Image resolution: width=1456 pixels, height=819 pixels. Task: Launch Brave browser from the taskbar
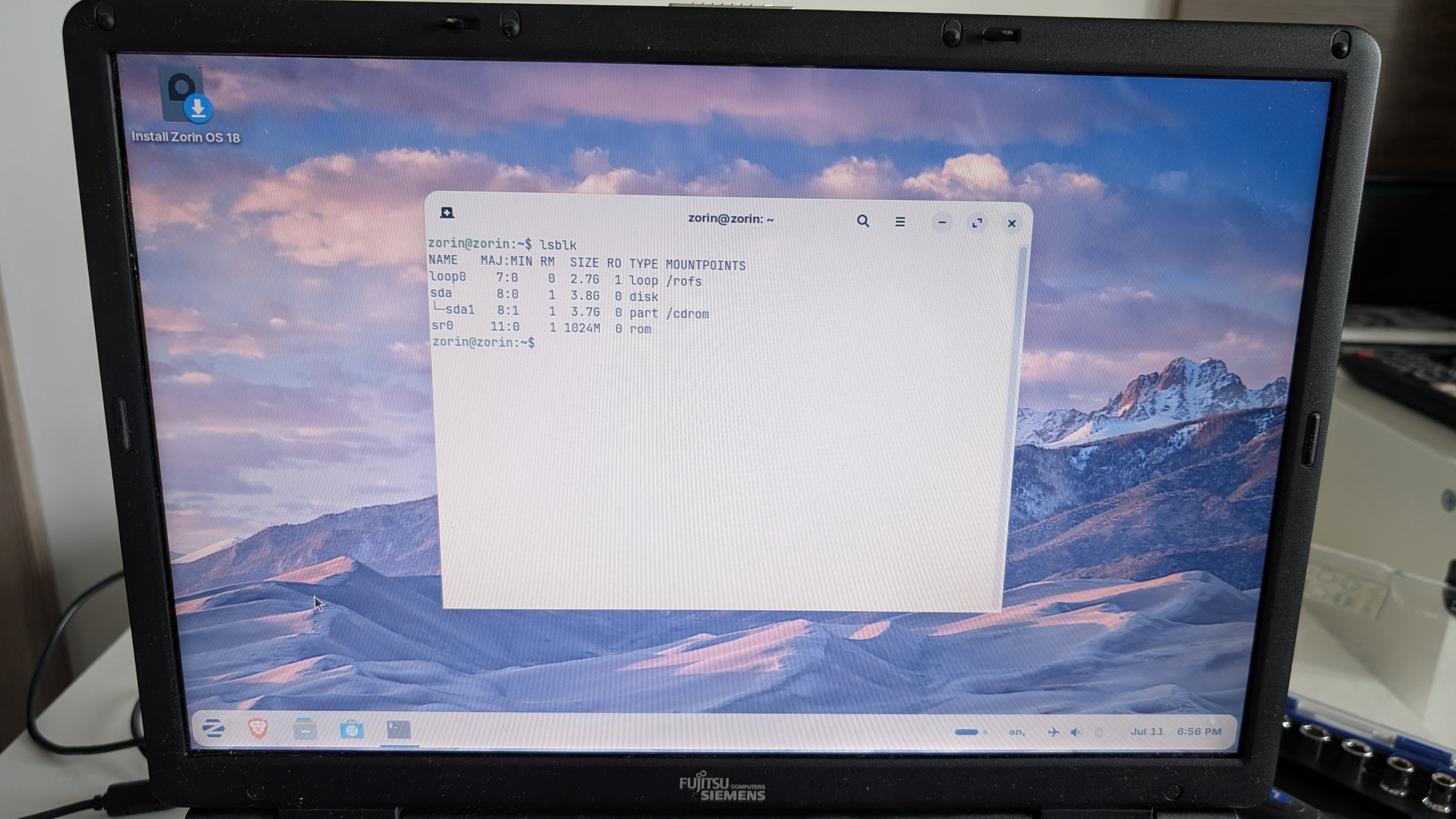(258, 729)
